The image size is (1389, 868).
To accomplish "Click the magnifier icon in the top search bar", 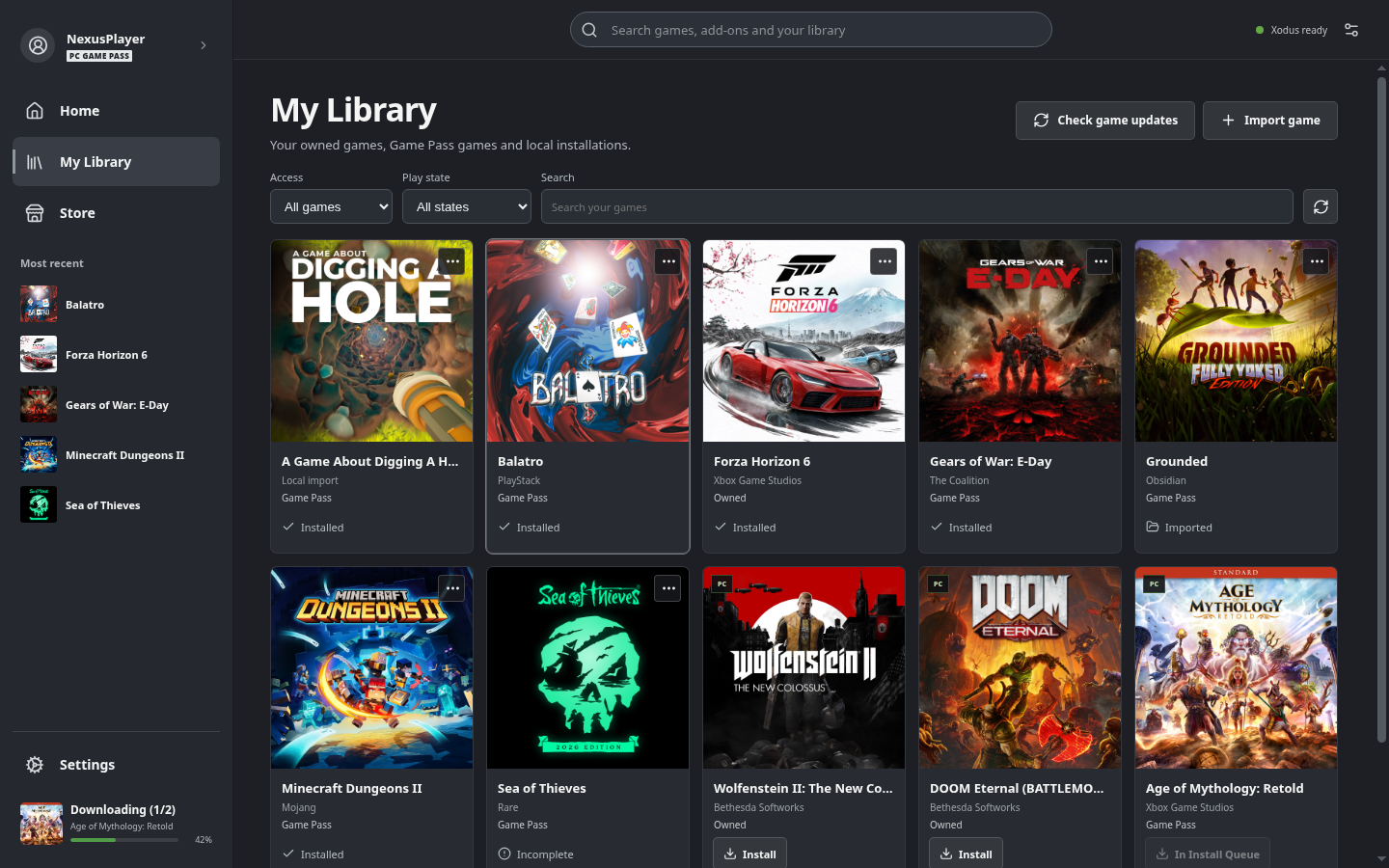I will 589,30.
